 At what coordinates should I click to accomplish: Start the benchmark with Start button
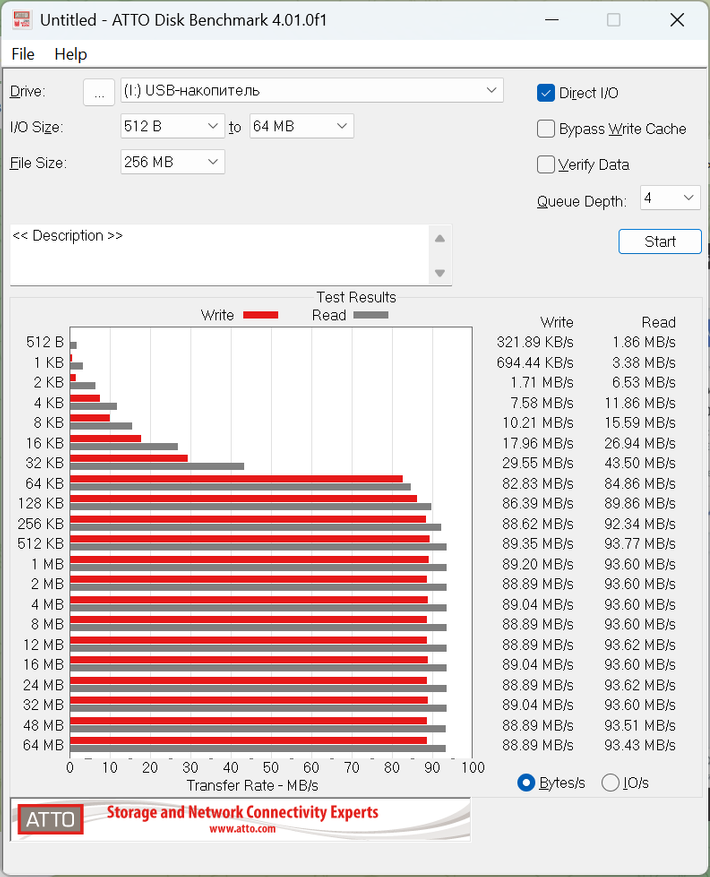(x=660, y=242)
